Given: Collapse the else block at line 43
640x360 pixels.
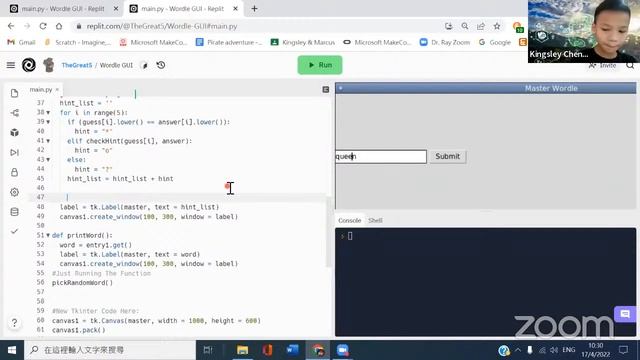Looking at the screenshot, I should pyautogui.click(x=48, y=160).
